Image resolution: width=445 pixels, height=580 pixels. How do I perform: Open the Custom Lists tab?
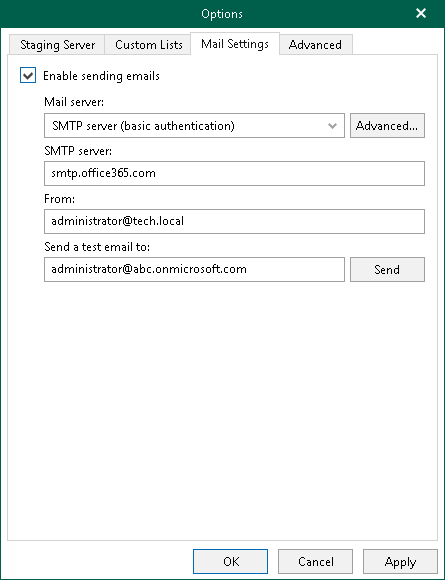[x=148, y=45]
